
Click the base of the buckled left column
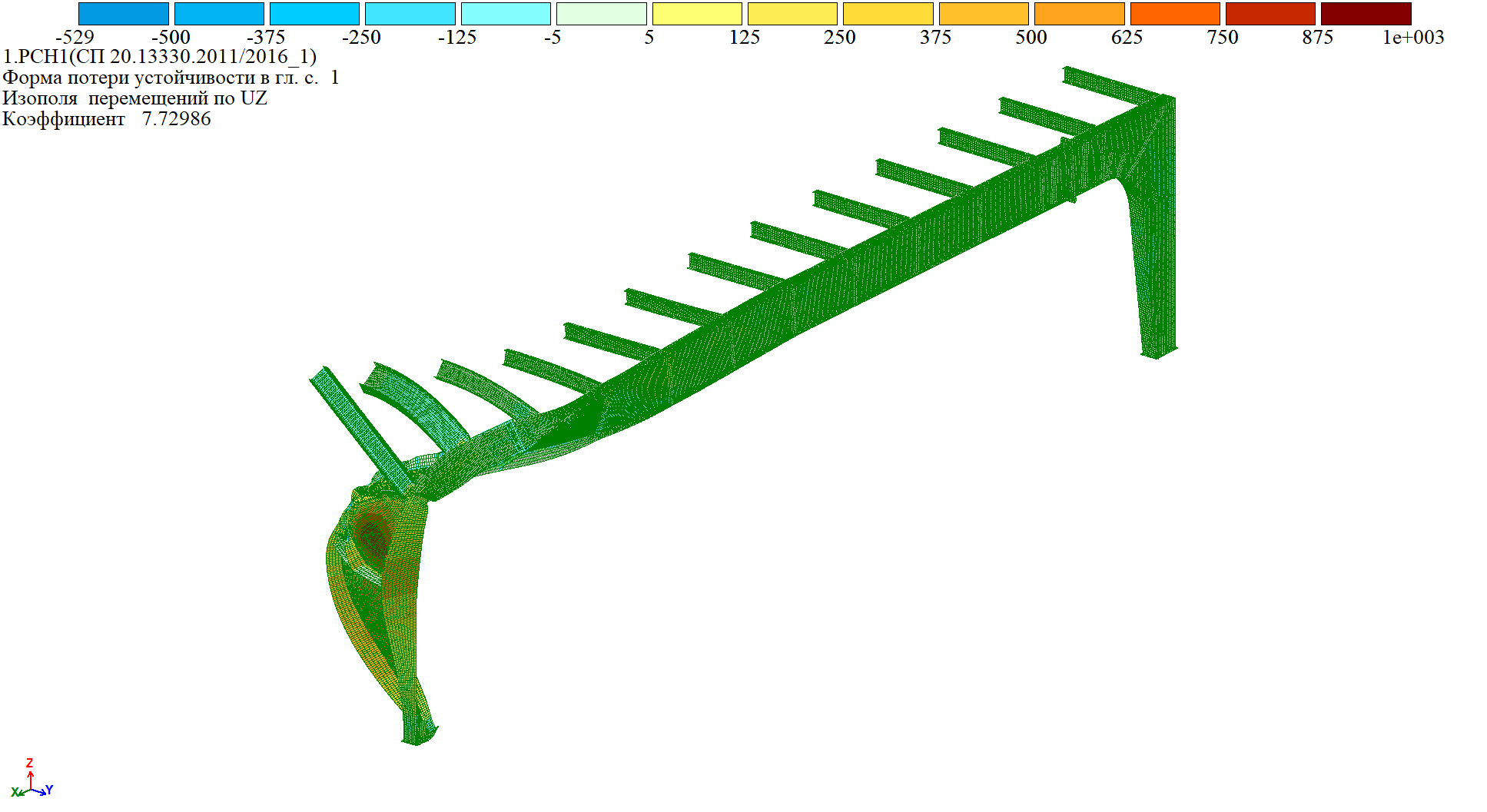pyautogui.click(x=419, y=734)
